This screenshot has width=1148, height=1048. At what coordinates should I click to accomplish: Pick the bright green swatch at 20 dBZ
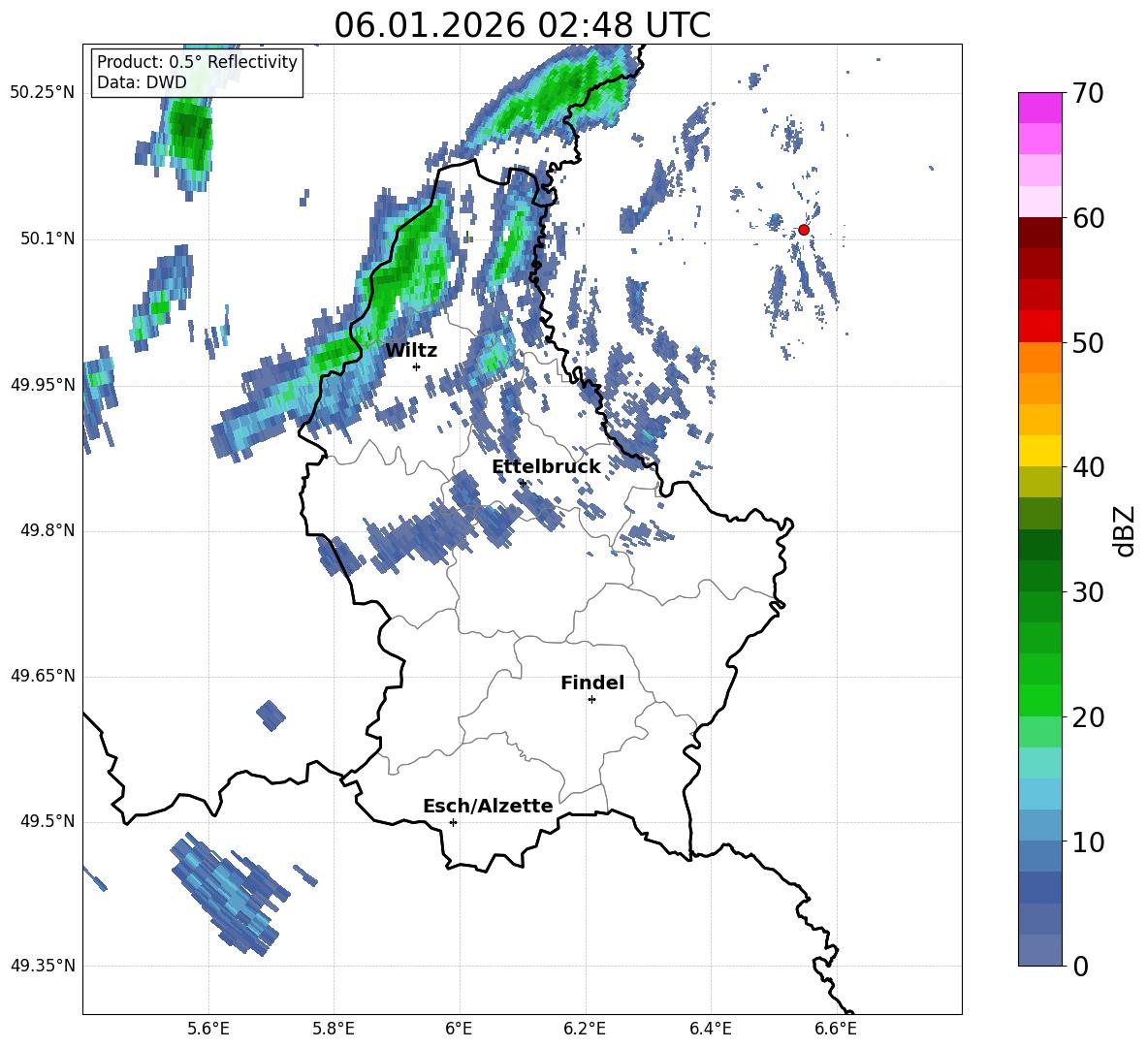click(x=1040, y=700)
